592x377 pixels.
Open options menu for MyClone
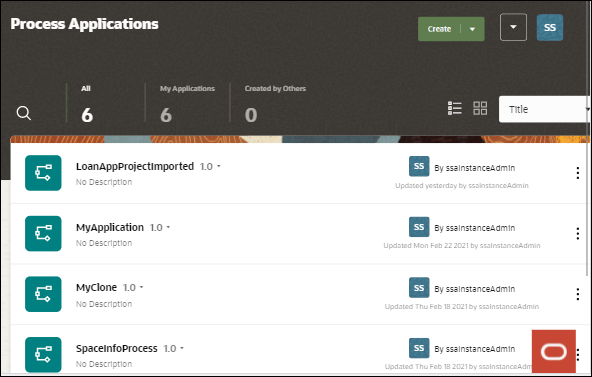578,294
